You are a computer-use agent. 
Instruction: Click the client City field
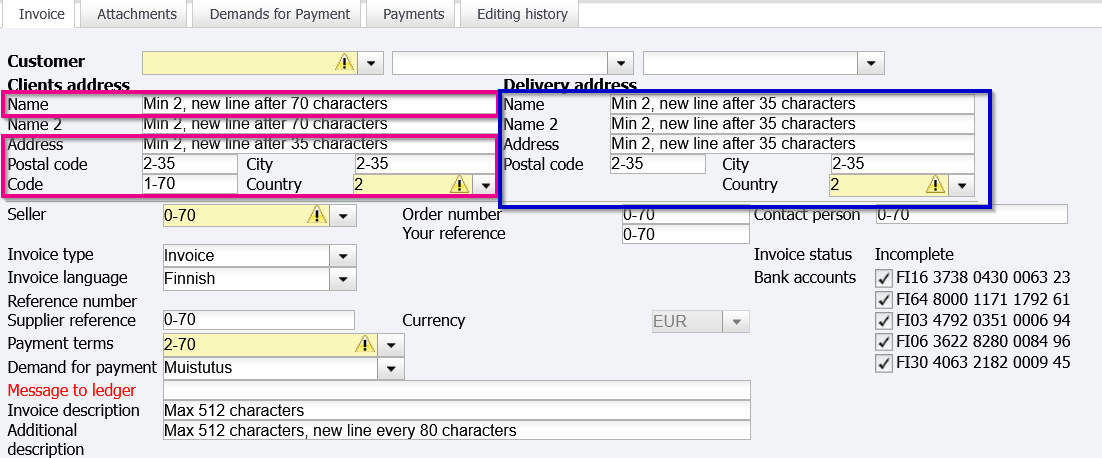click(x=425, y=164)
